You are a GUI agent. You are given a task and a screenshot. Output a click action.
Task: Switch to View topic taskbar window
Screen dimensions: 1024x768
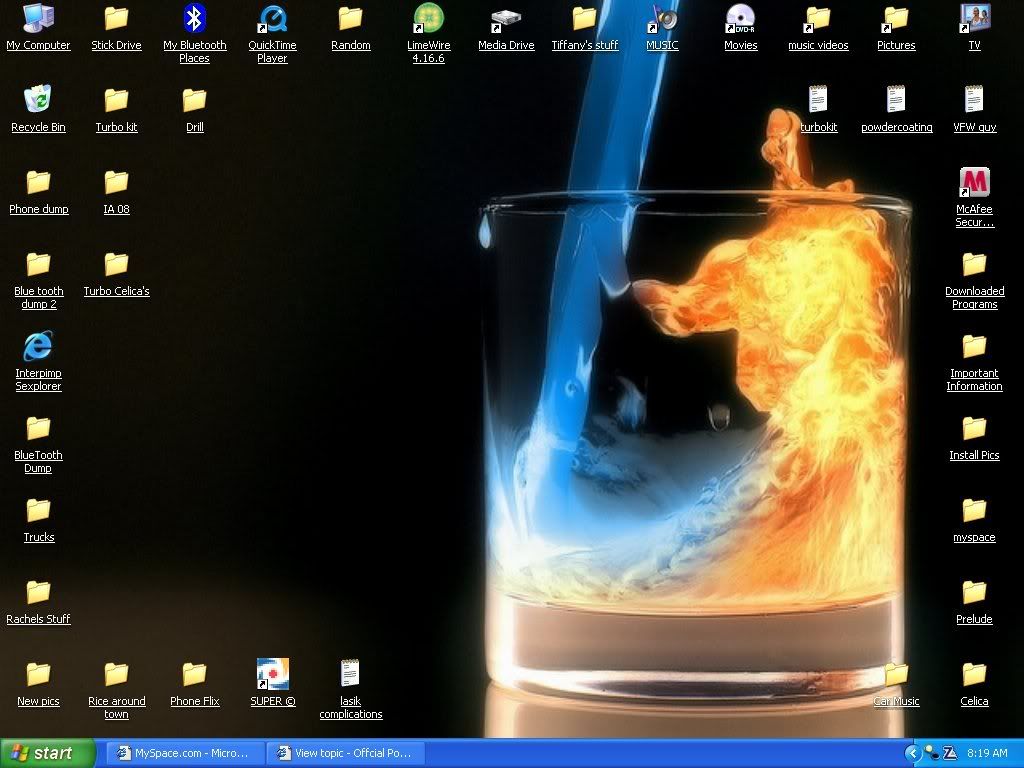tap(345, 753)
